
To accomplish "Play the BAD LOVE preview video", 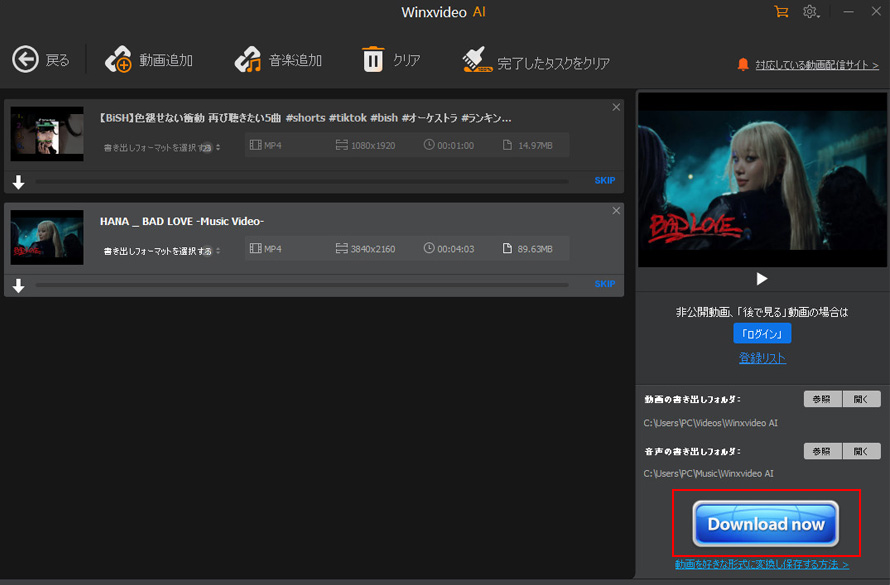I will click(762, 279).
